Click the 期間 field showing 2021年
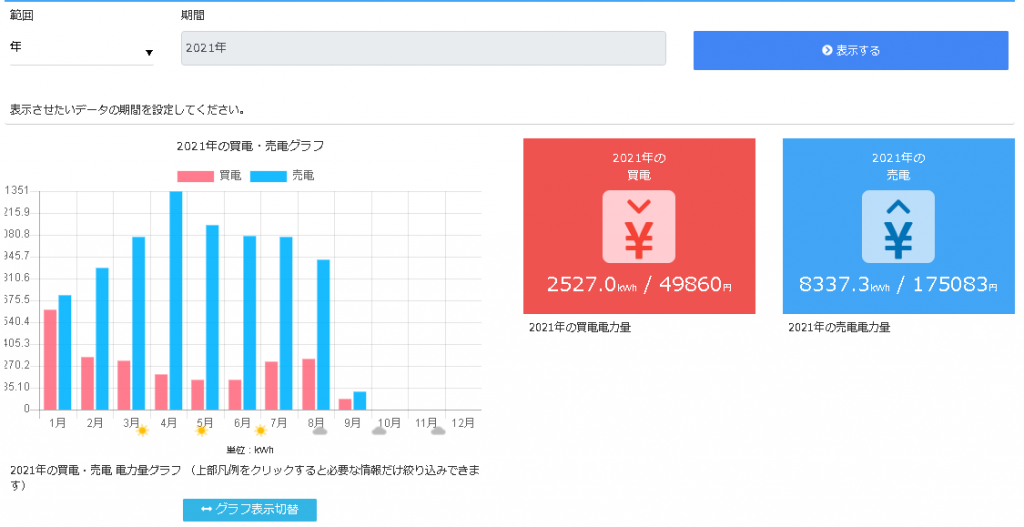This screenshot has width=1024, height=527. 423,48
